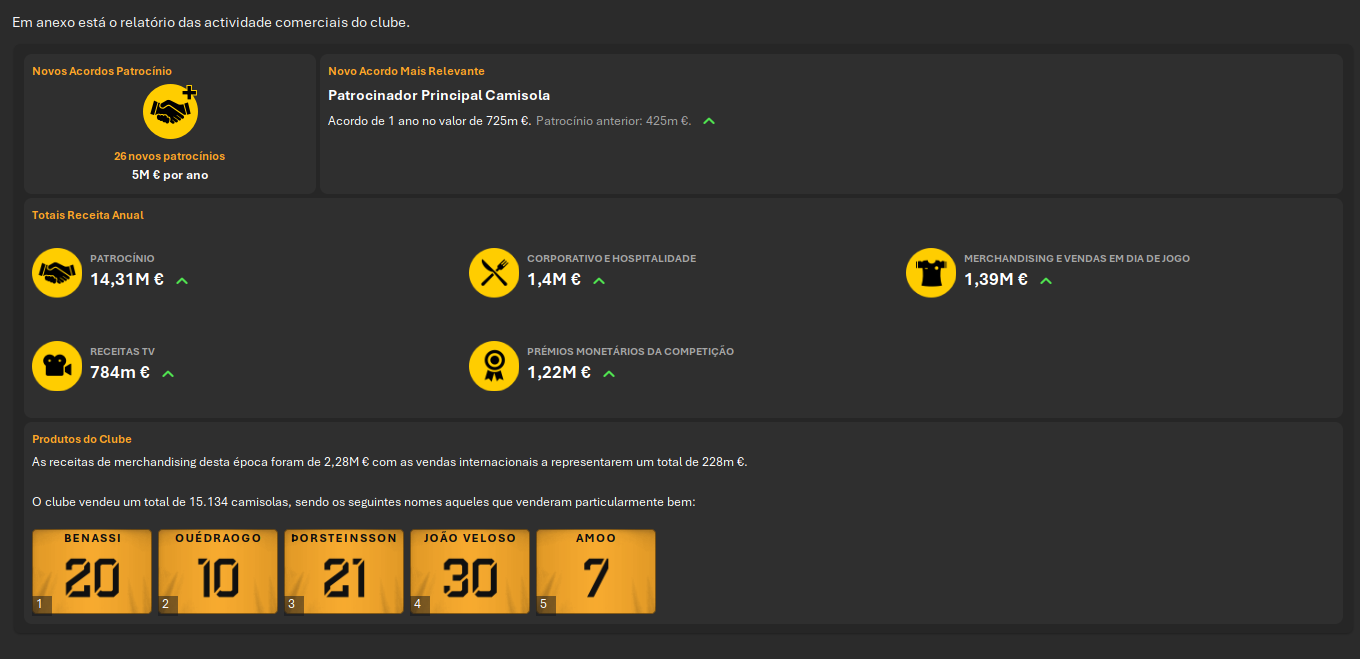Click green up arrow beside 1,22M €
Image resolution: width=1360 pixels, height=659 pixels.
point(609,374)
